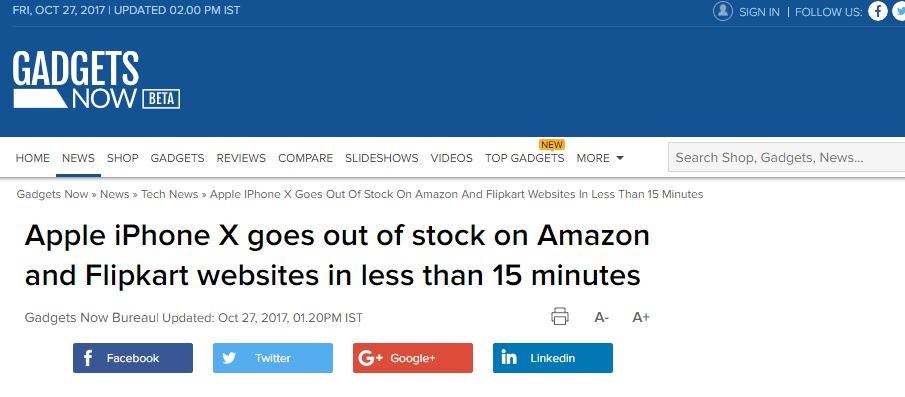905x397 pixels.
Task: Share the article on Google+
Action: [413, 358]
